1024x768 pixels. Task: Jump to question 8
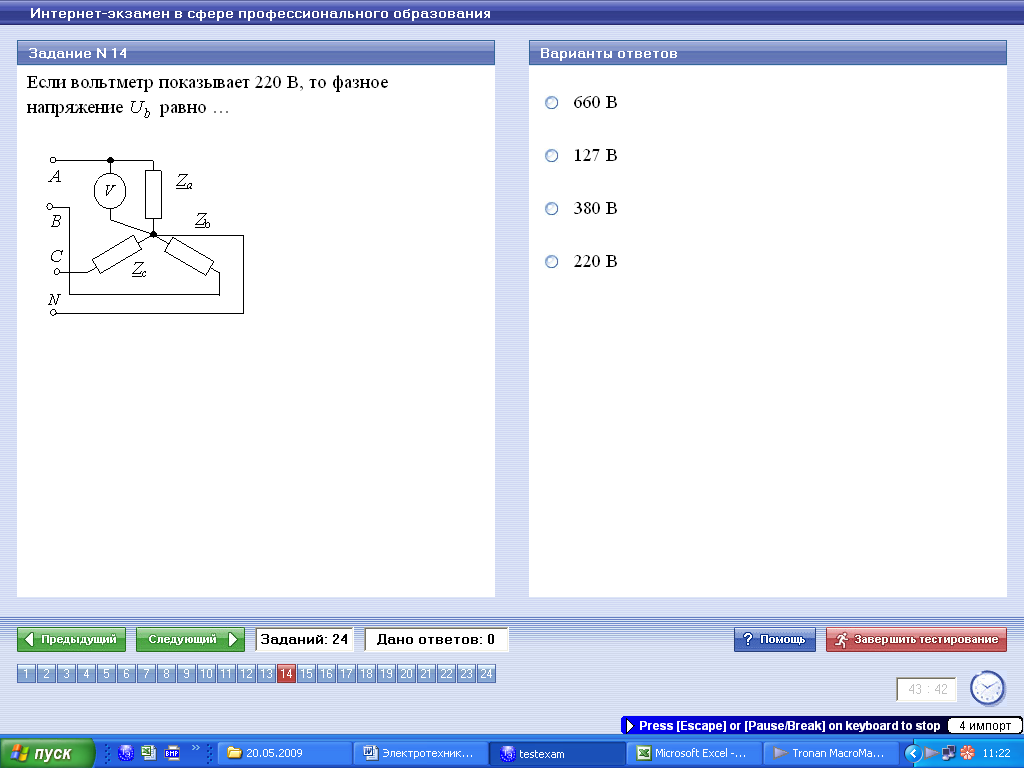coord(167,673)
